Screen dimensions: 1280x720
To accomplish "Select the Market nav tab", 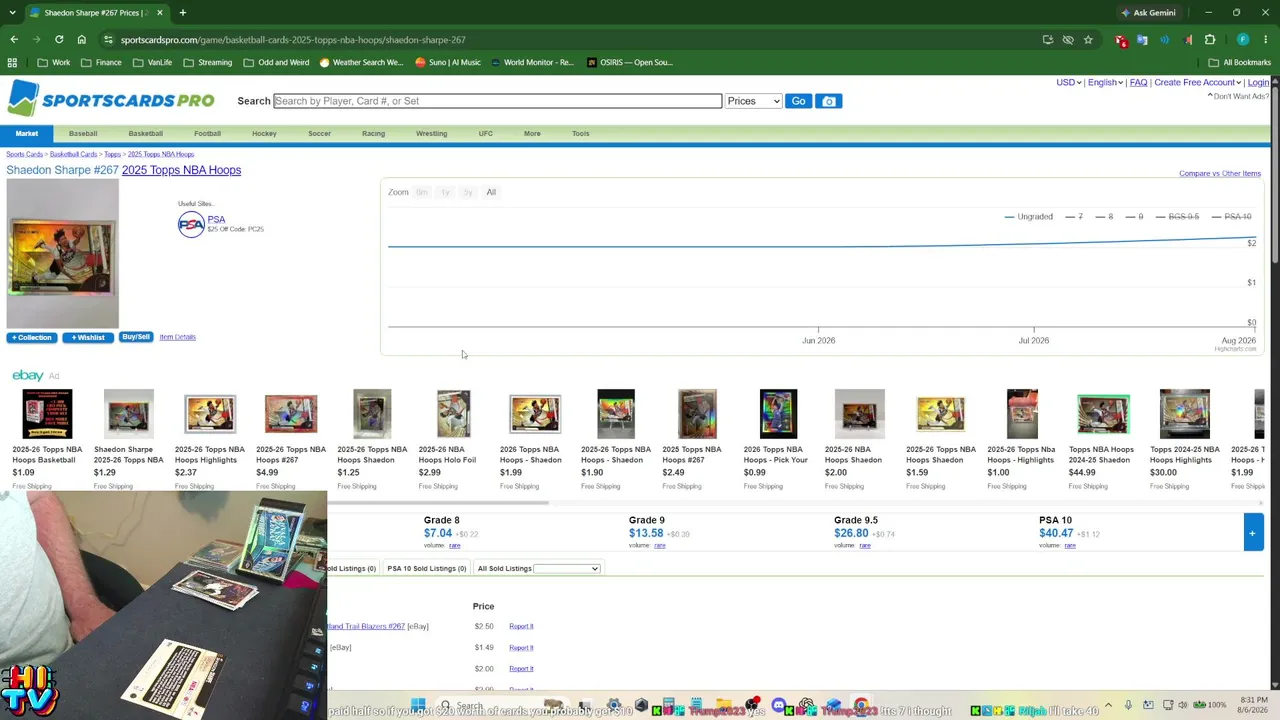I will [27, 133].
